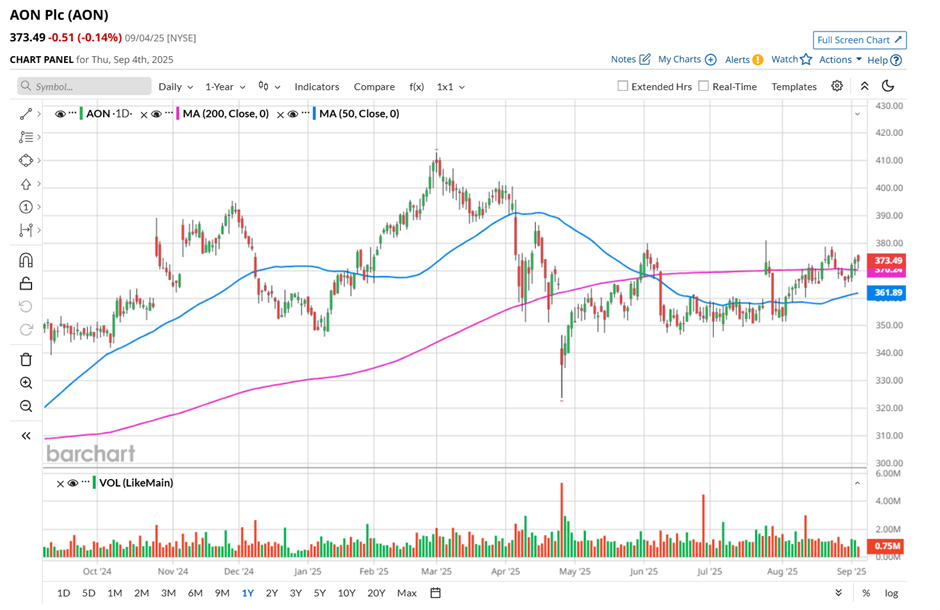The image size is (940, 610).
Task: Select the 1D time range
Action: [64, 593]
